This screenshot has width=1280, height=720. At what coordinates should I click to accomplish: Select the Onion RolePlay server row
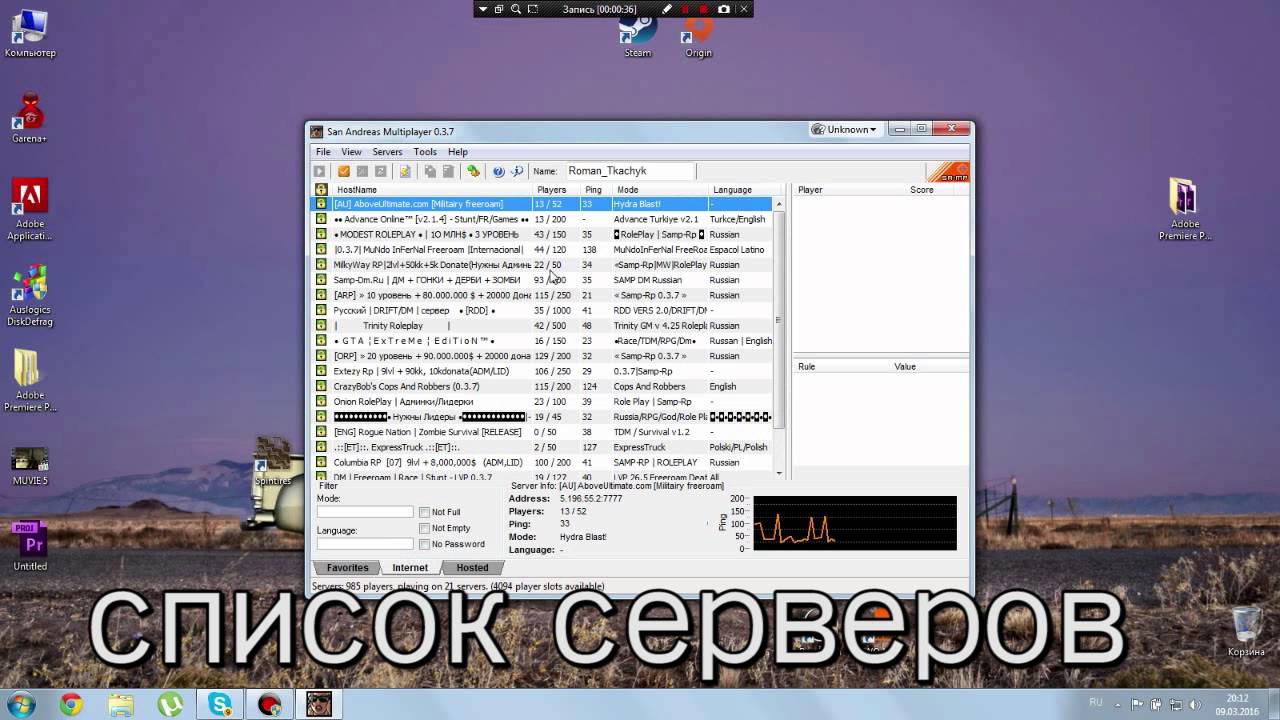click(543, 401)
